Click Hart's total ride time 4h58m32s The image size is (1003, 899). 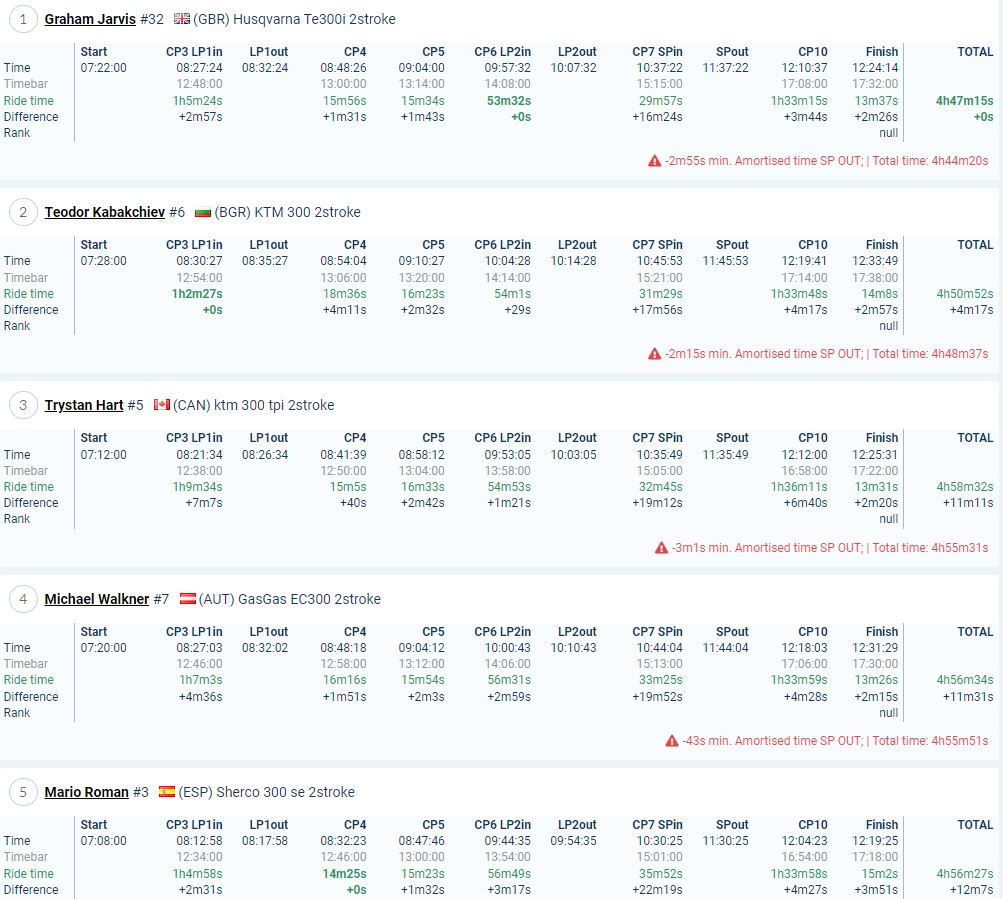pyautogui.click(x=965, y=487)
